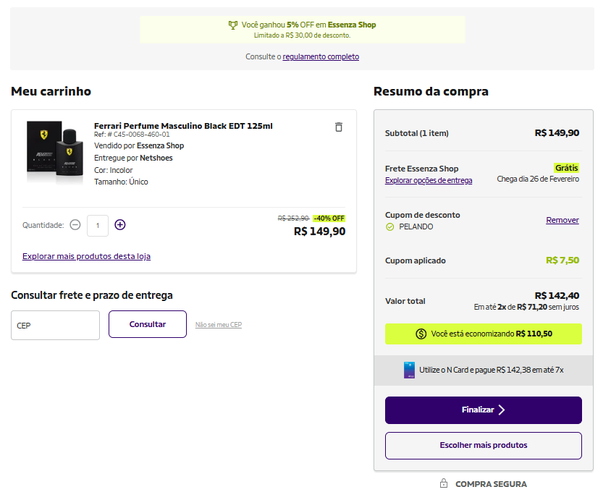The image size is (611, 500).
Task: Click the quantity number field
Action: [97, 225]
